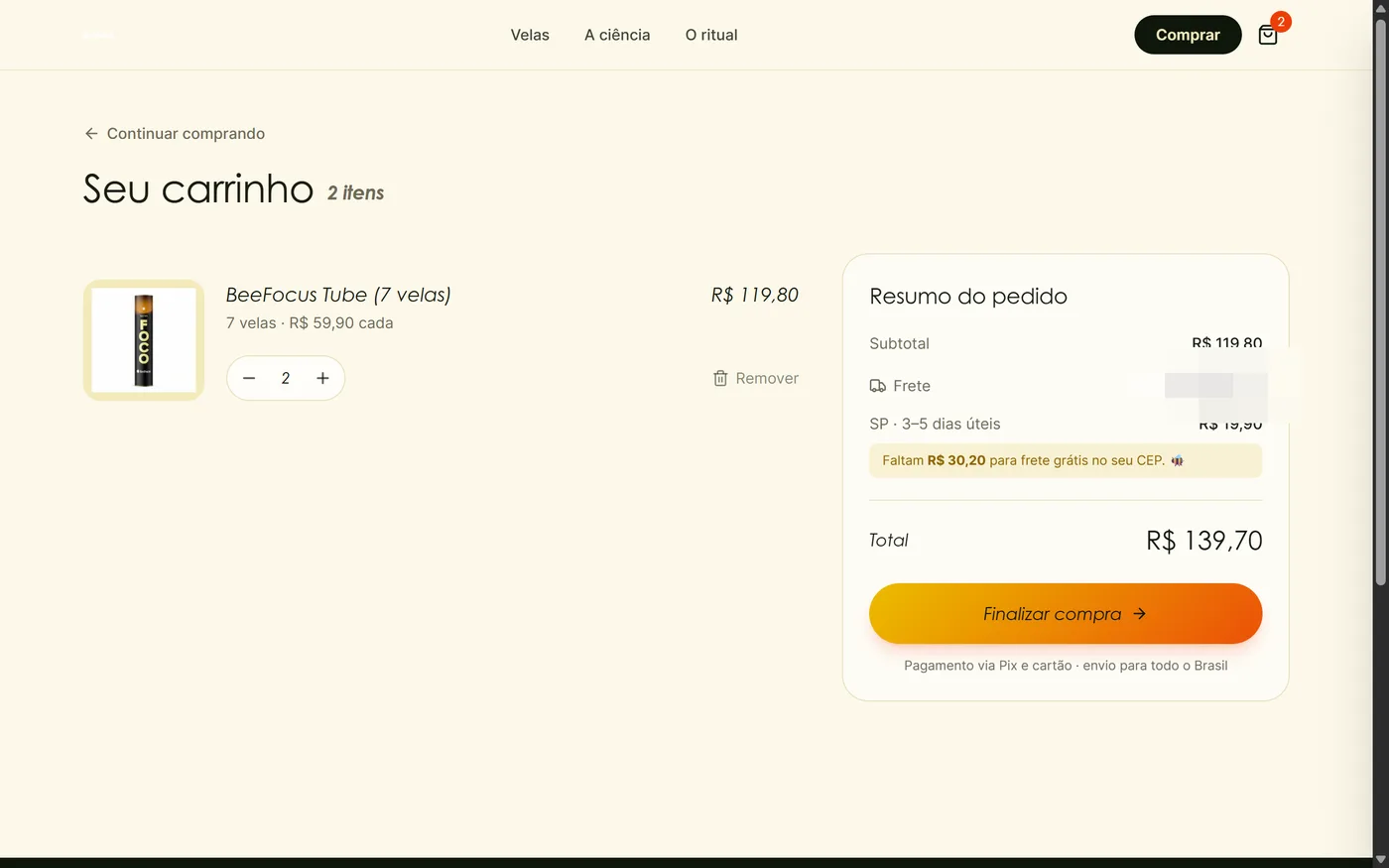Click the Frete truck icon
Screen dimensions: 1389x868
pyautogui.click(x=878, y=386)
